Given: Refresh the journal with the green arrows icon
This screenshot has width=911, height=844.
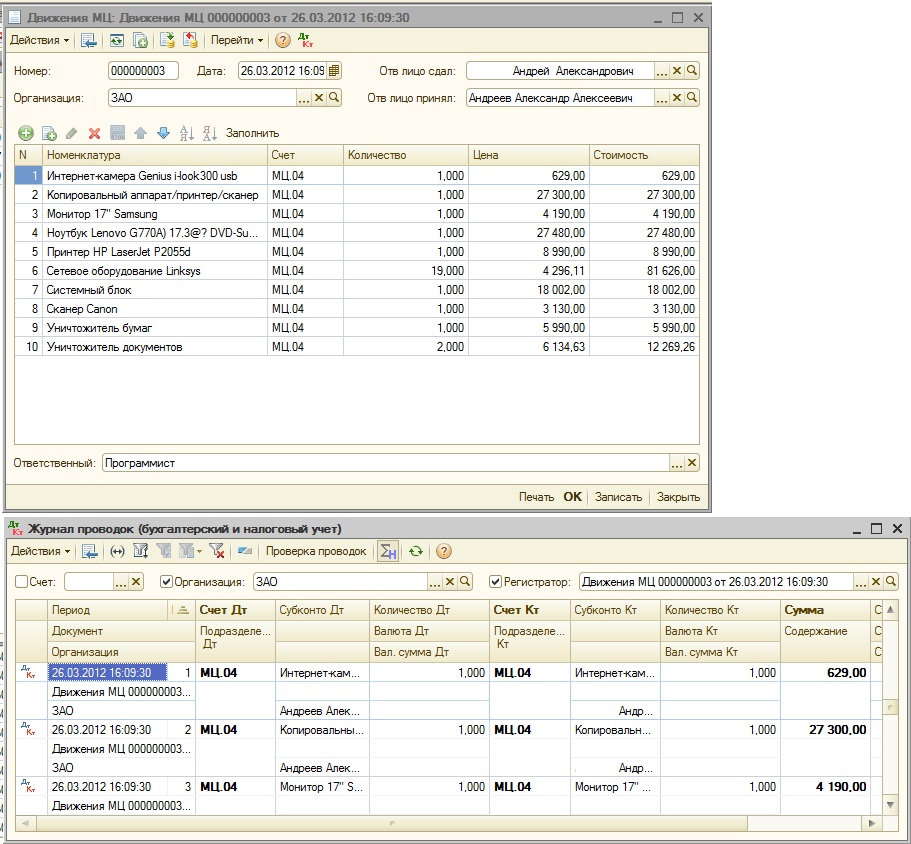Looking at the screenshot, I should (x=415, y=551).
